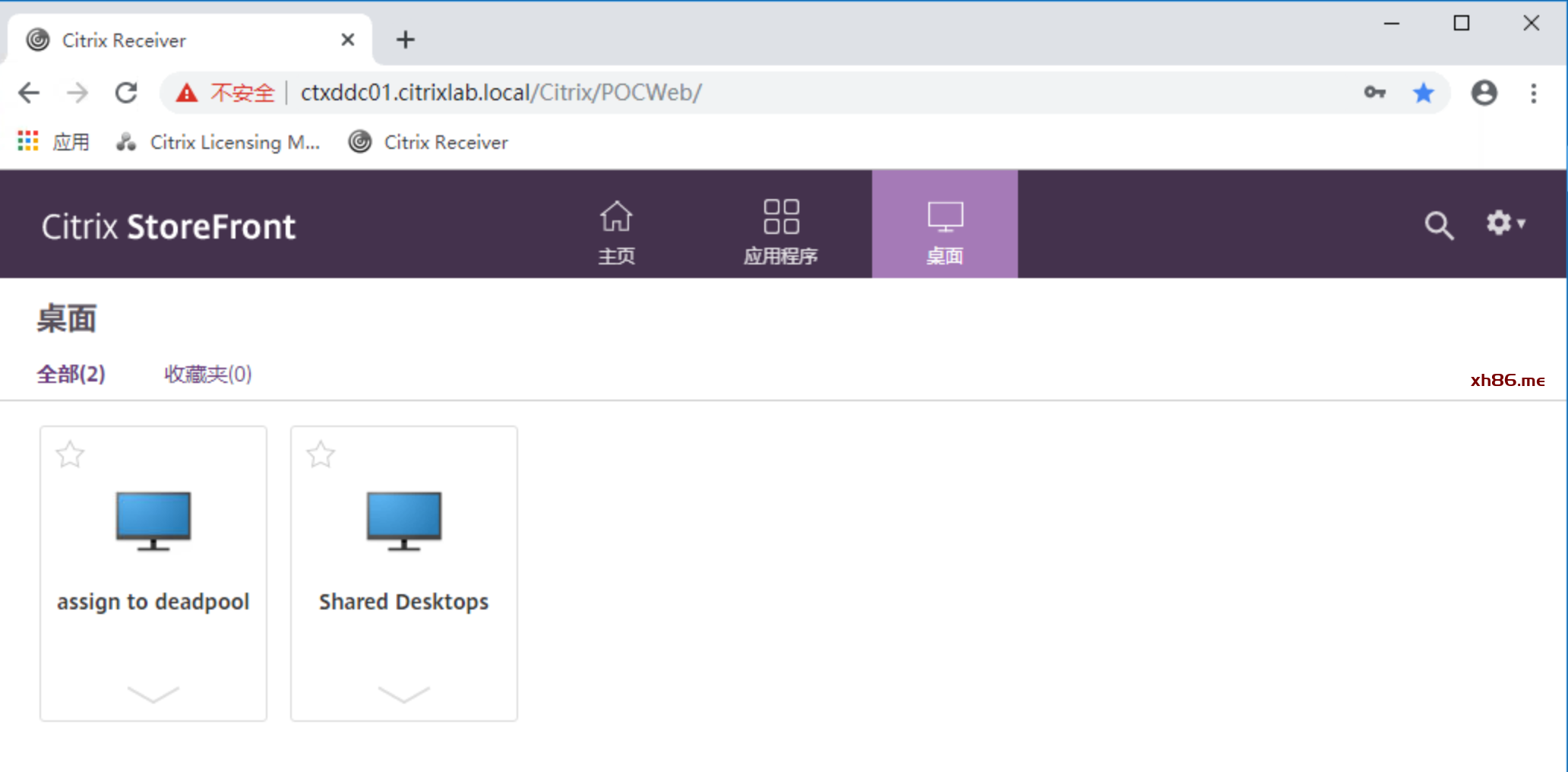Expand details chevron of Shared Desktops
The width and height of the screenshot is (1568, 772).
point(404,694)
